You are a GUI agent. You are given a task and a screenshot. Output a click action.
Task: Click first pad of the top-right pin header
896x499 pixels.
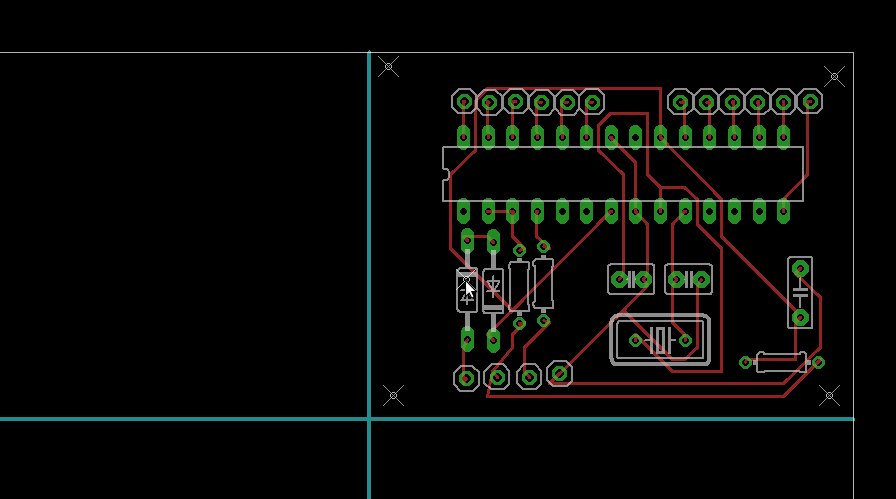click(681, 101)
